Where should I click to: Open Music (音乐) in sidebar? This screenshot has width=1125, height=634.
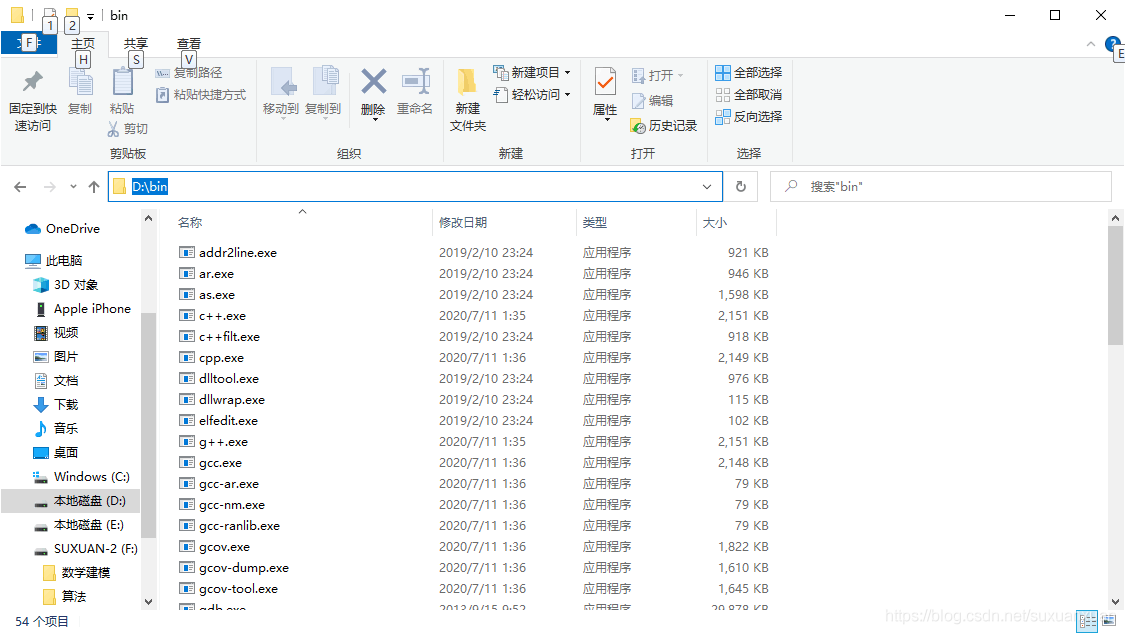[x=56, y=428]
